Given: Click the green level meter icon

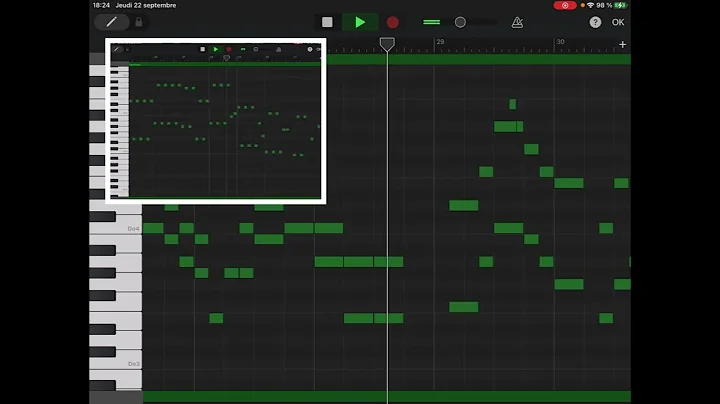Looking at the screenshot, I should [431, 22].
